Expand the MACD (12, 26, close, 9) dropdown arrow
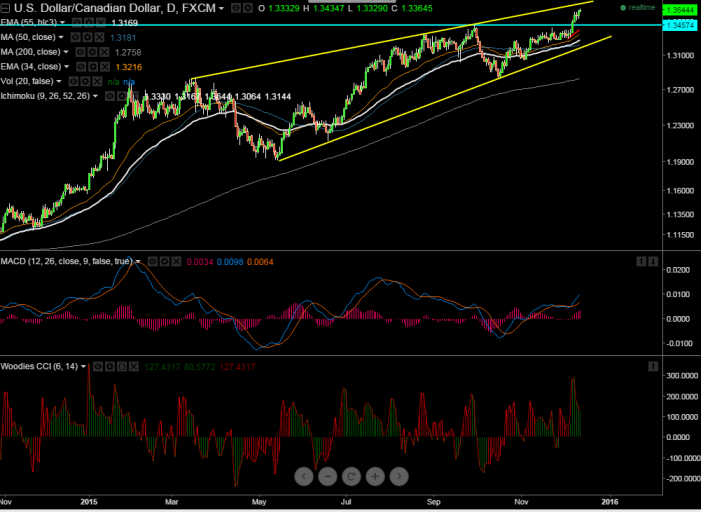The height and width of the screenshot is (512, 701). coord(138,262)
